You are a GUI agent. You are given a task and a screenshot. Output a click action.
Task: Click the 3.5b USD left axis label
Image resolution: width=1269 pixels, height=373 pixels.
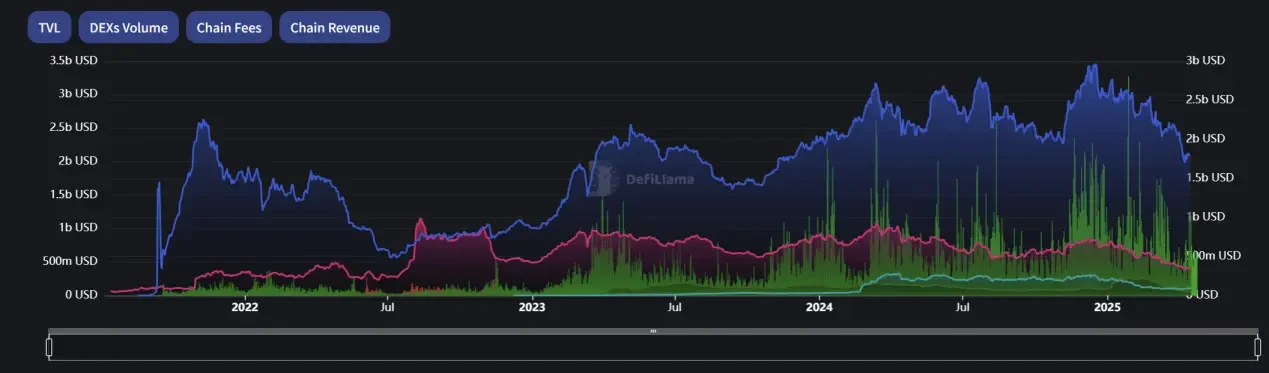(x=73, y=60)
